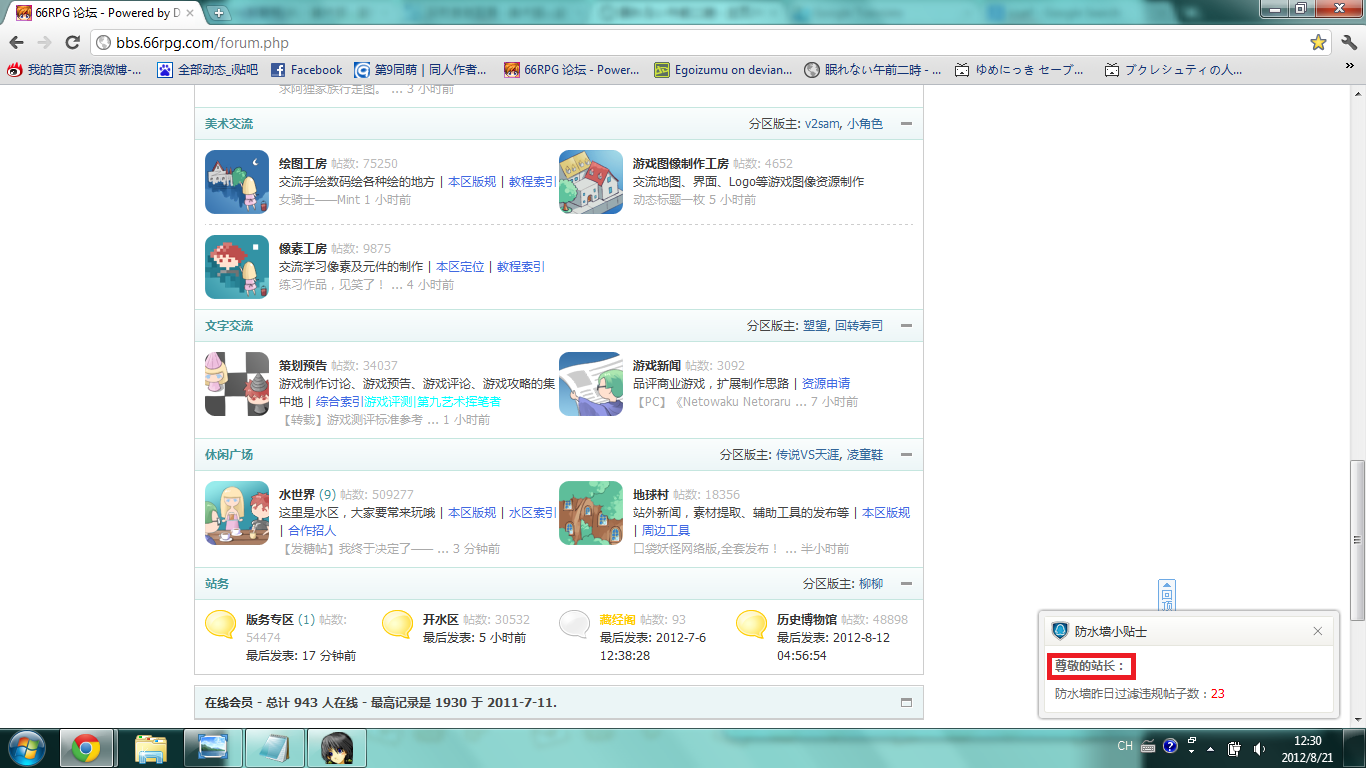Click the 回顶 back-to-top button

click(x=1167, y=595)
